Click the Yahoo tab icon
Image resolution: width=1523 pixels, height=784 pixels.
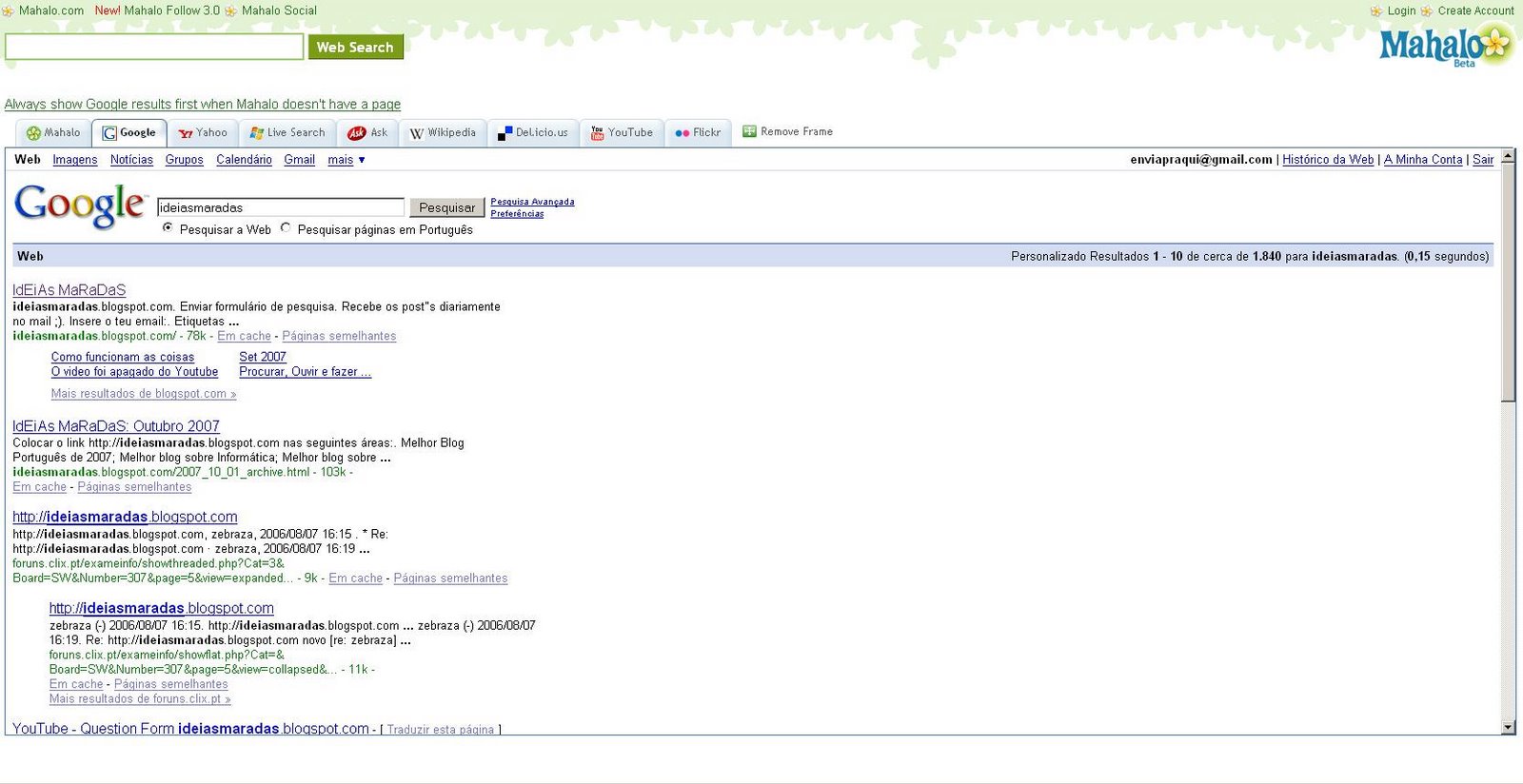186,133
